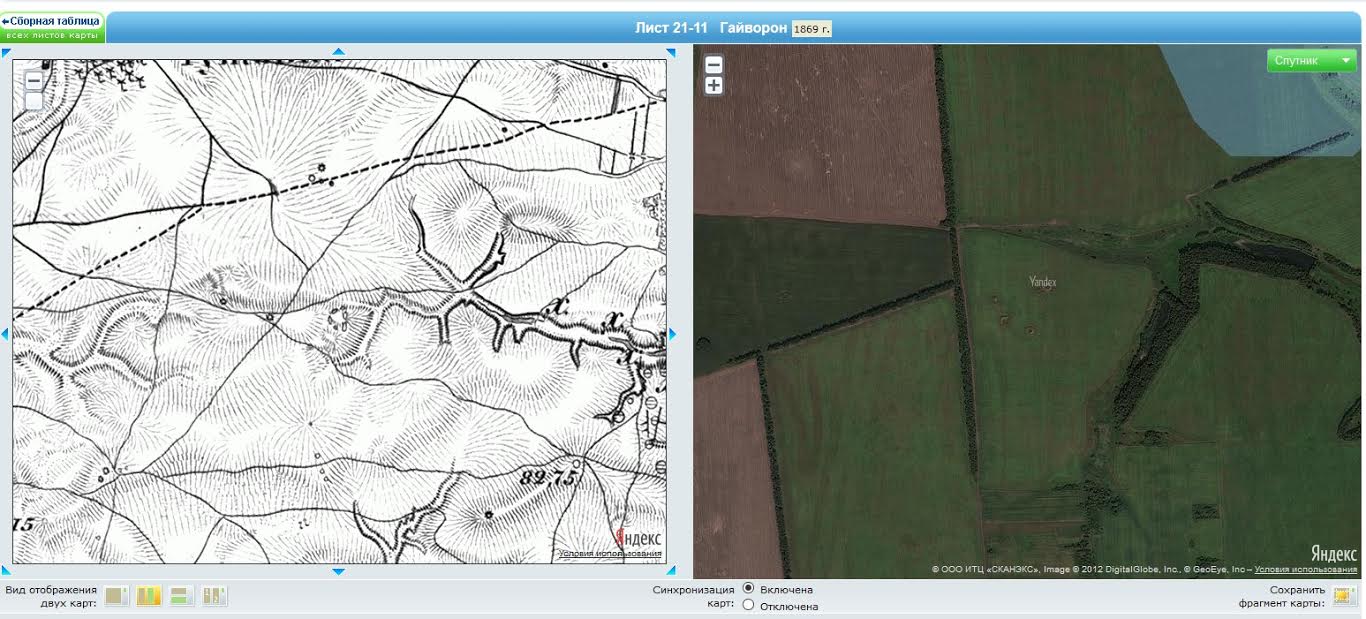
Task: Open Условия использования link on historical map
Action: (x=609, y=553)
